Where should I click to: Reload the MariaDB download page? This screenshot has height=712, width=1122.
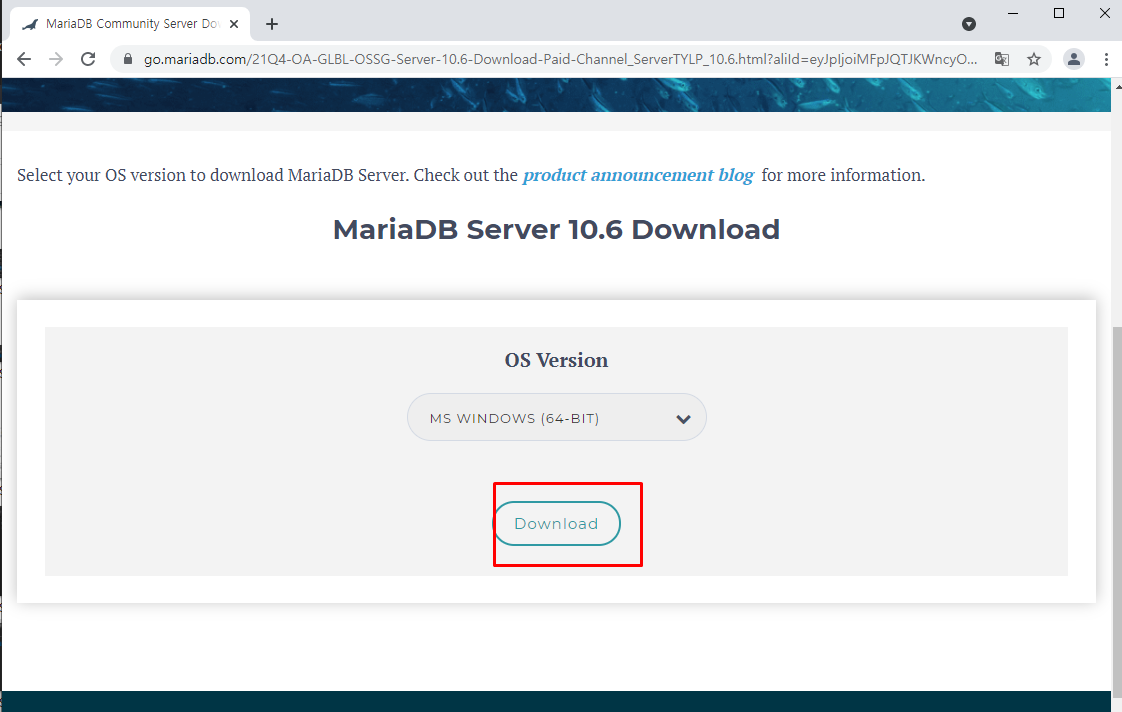[88, 59]
